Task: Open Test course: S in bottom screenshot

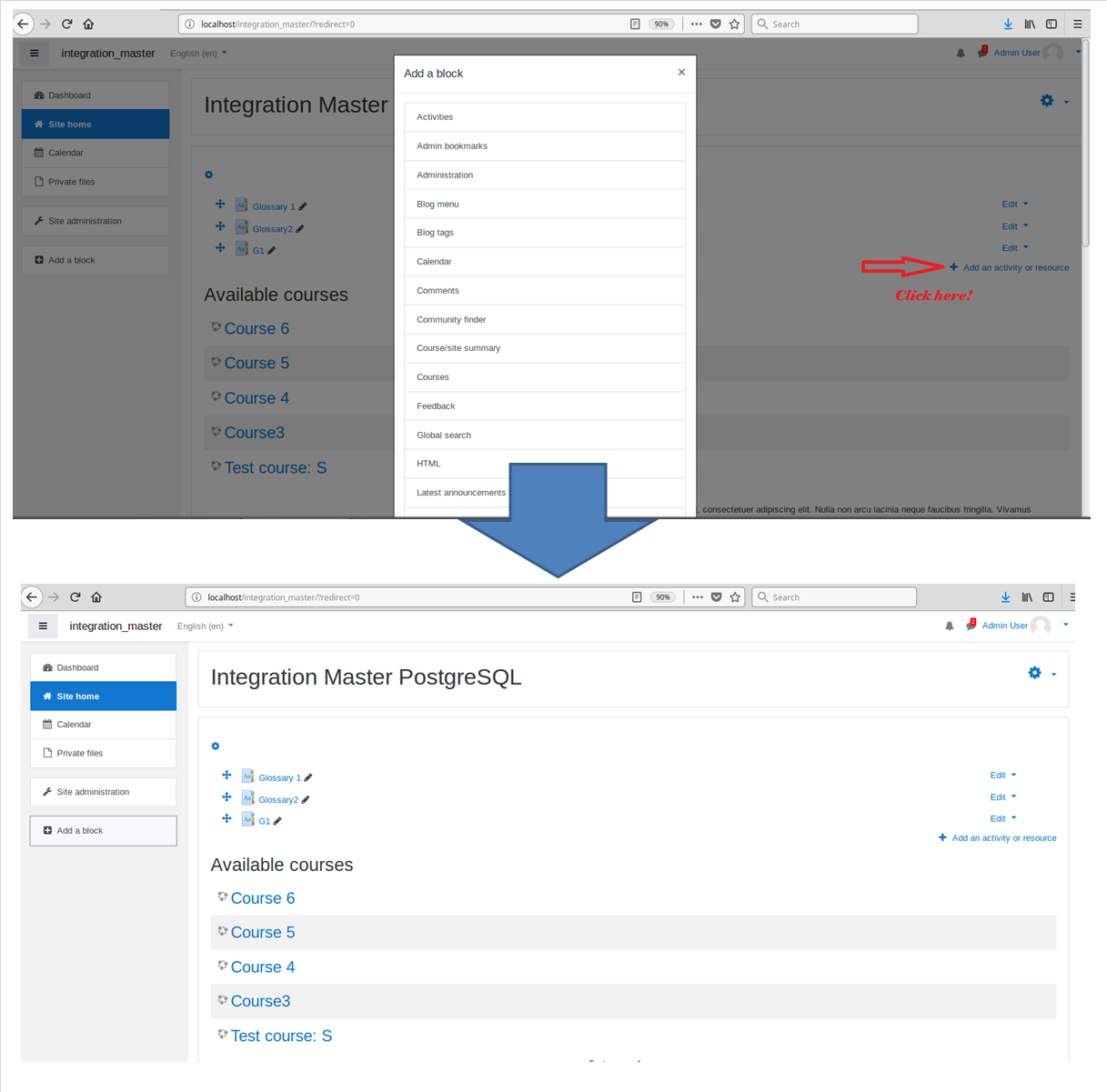Action: (x=281, y=1036)
